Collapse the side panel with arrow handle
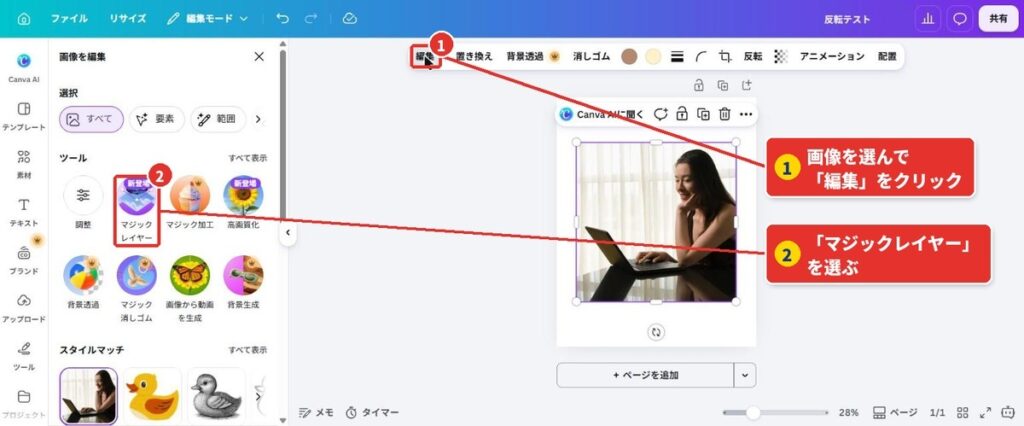The height and width of the screenshot is (426, 1024). pos(288,233)
